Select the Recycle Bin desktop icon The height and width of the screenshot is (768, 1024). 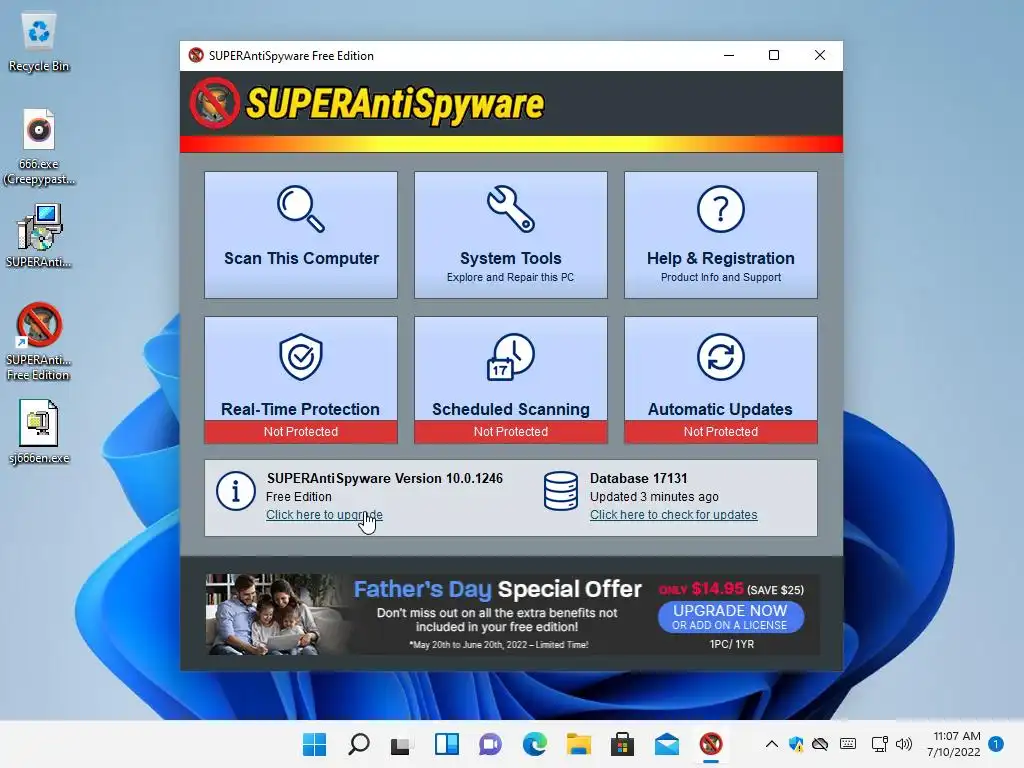coord(39,42)
